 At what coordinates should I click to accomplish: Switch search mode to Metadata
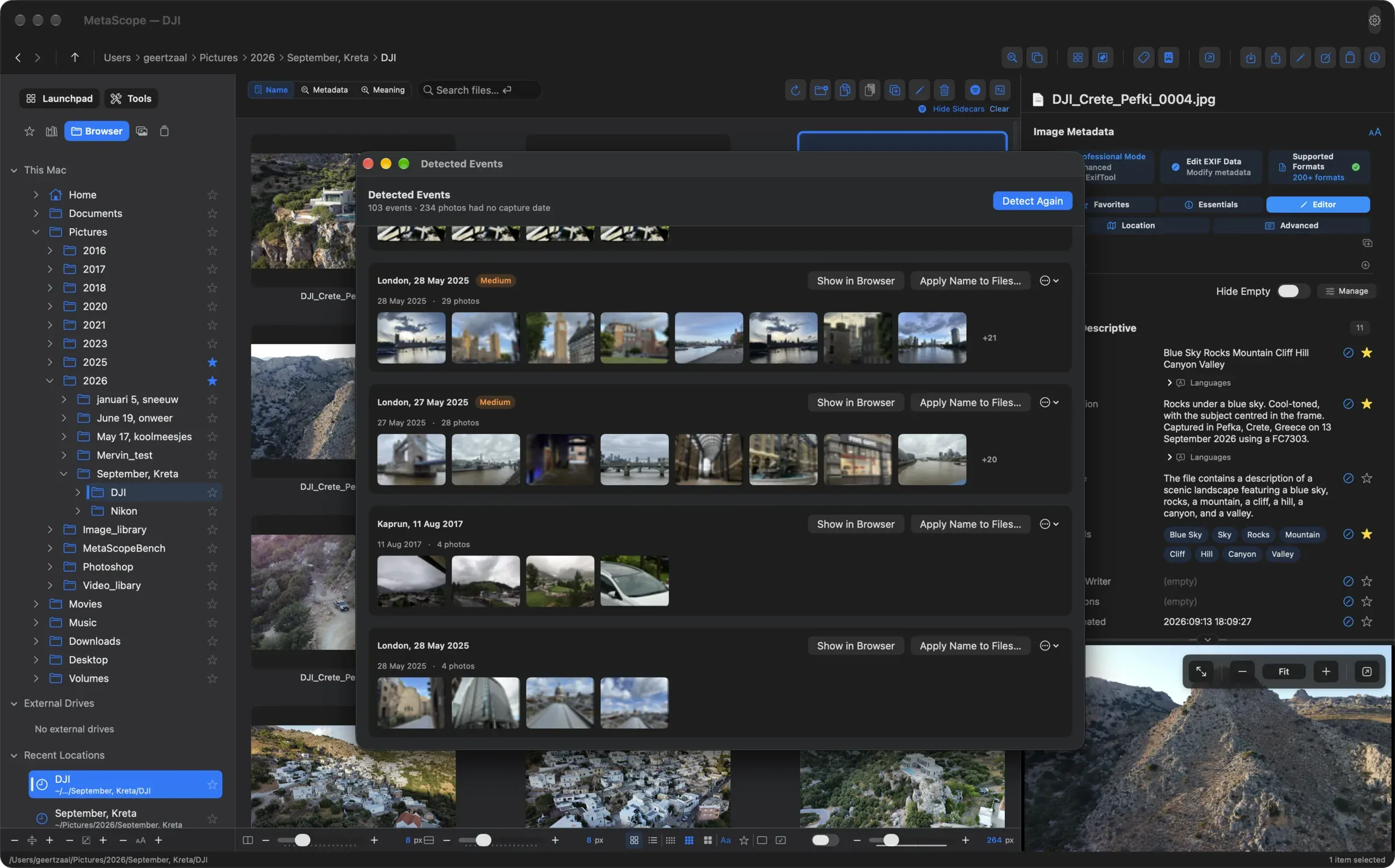(x=324, y=90)
